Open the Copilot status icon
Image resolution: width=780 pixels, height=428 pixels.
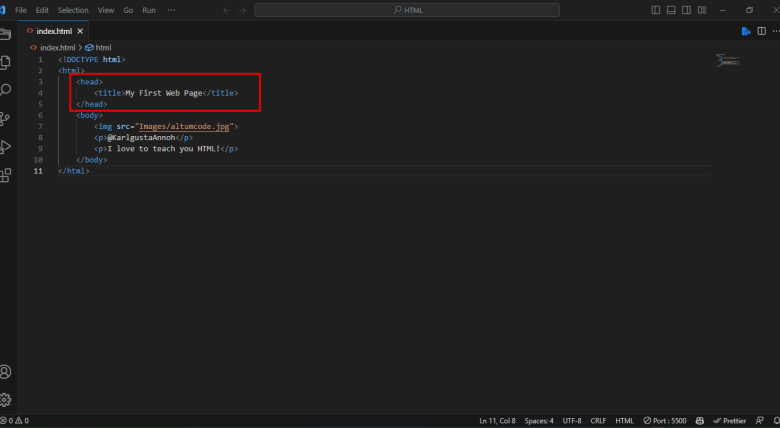tap(699, 421)
